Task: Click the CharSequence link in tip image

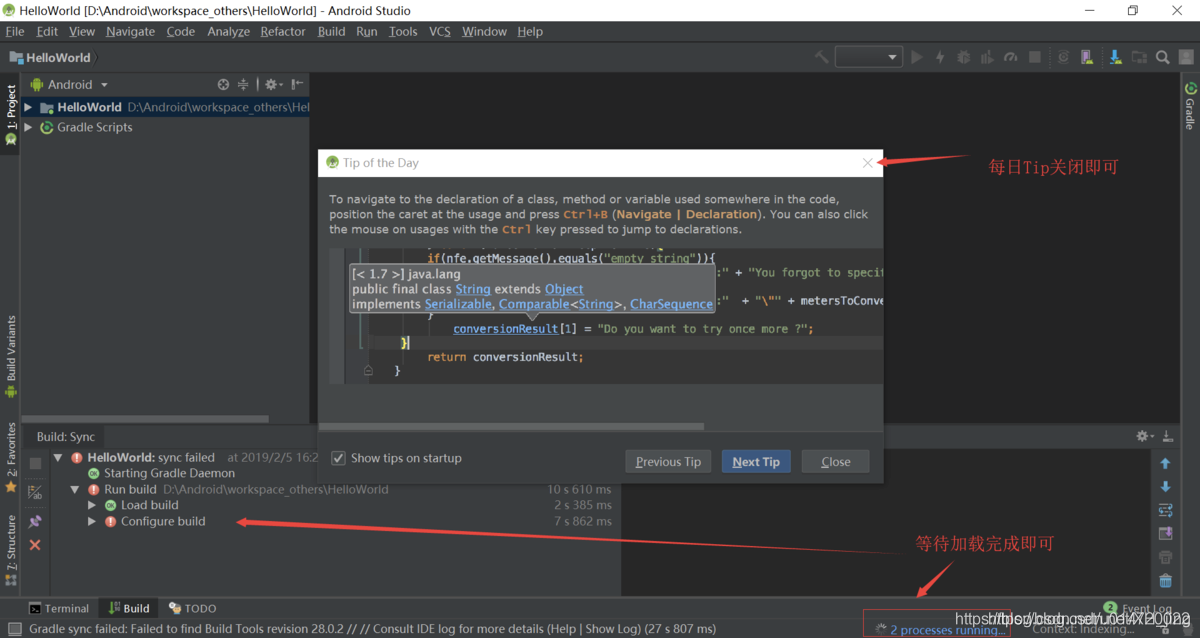Action: pyautogui.click(x=671, y=304)
